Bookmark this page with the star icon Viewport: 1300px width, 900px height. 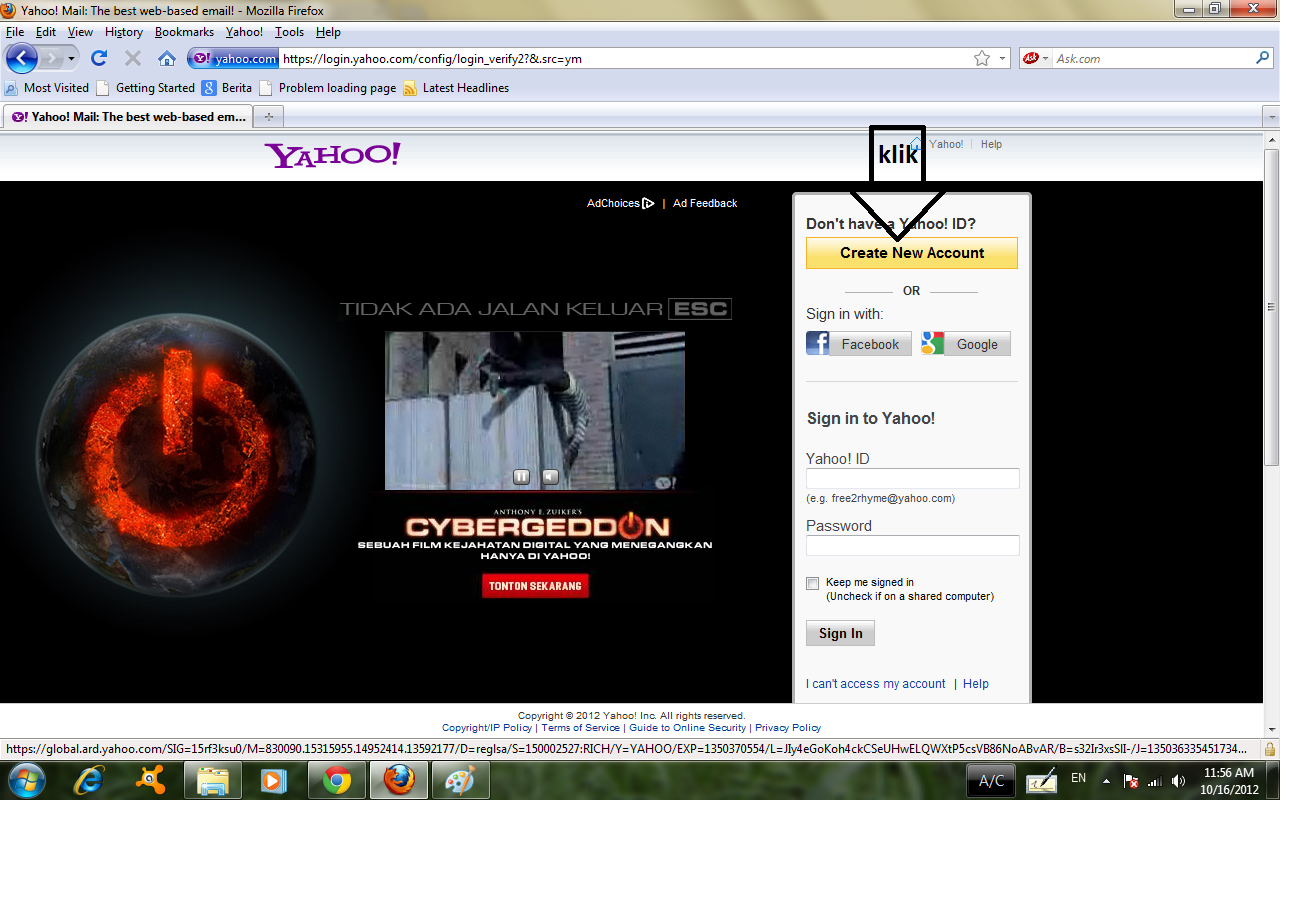coord(982,59)
